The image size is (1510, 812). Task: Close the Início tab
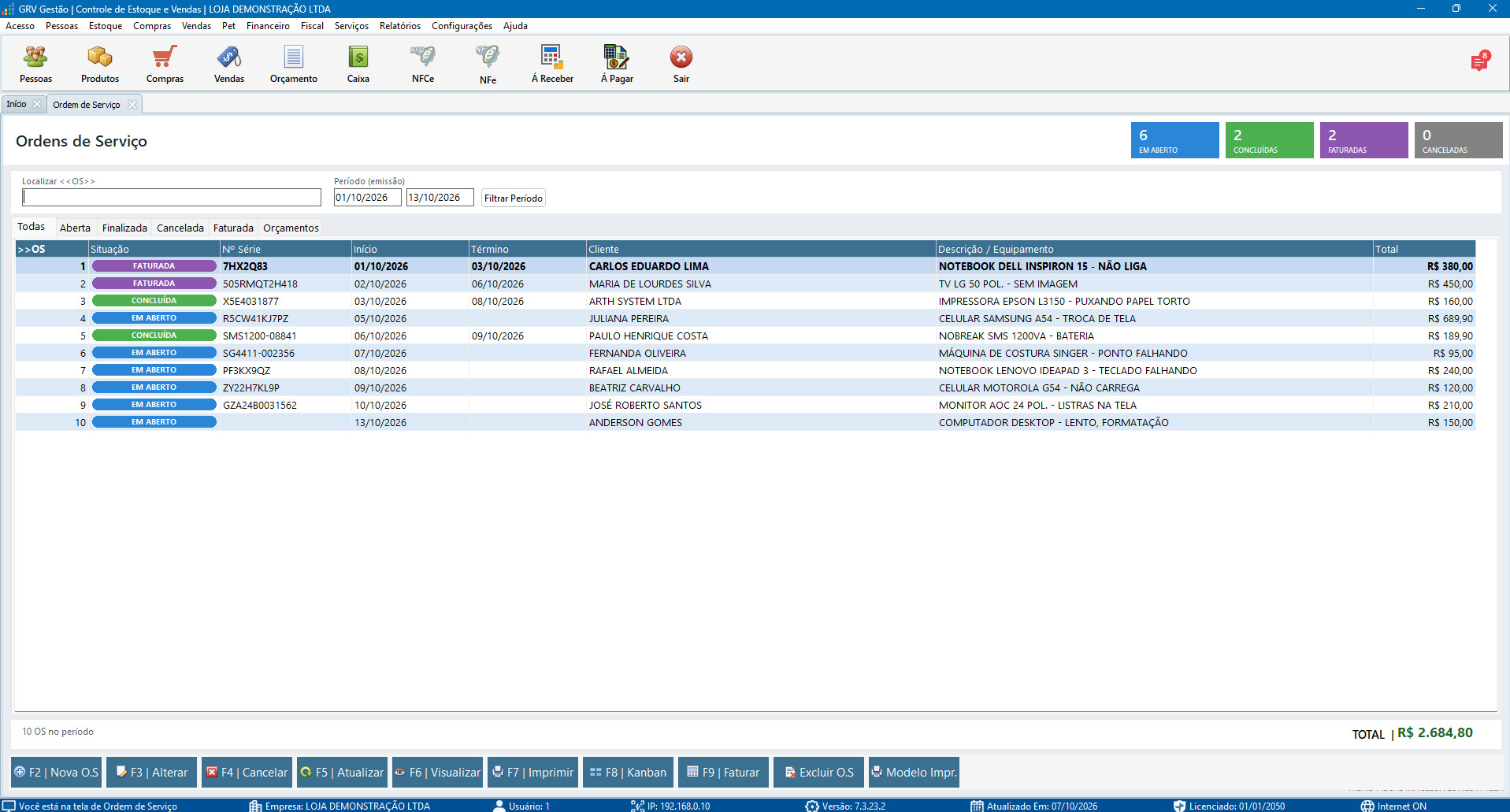point(37,104)
